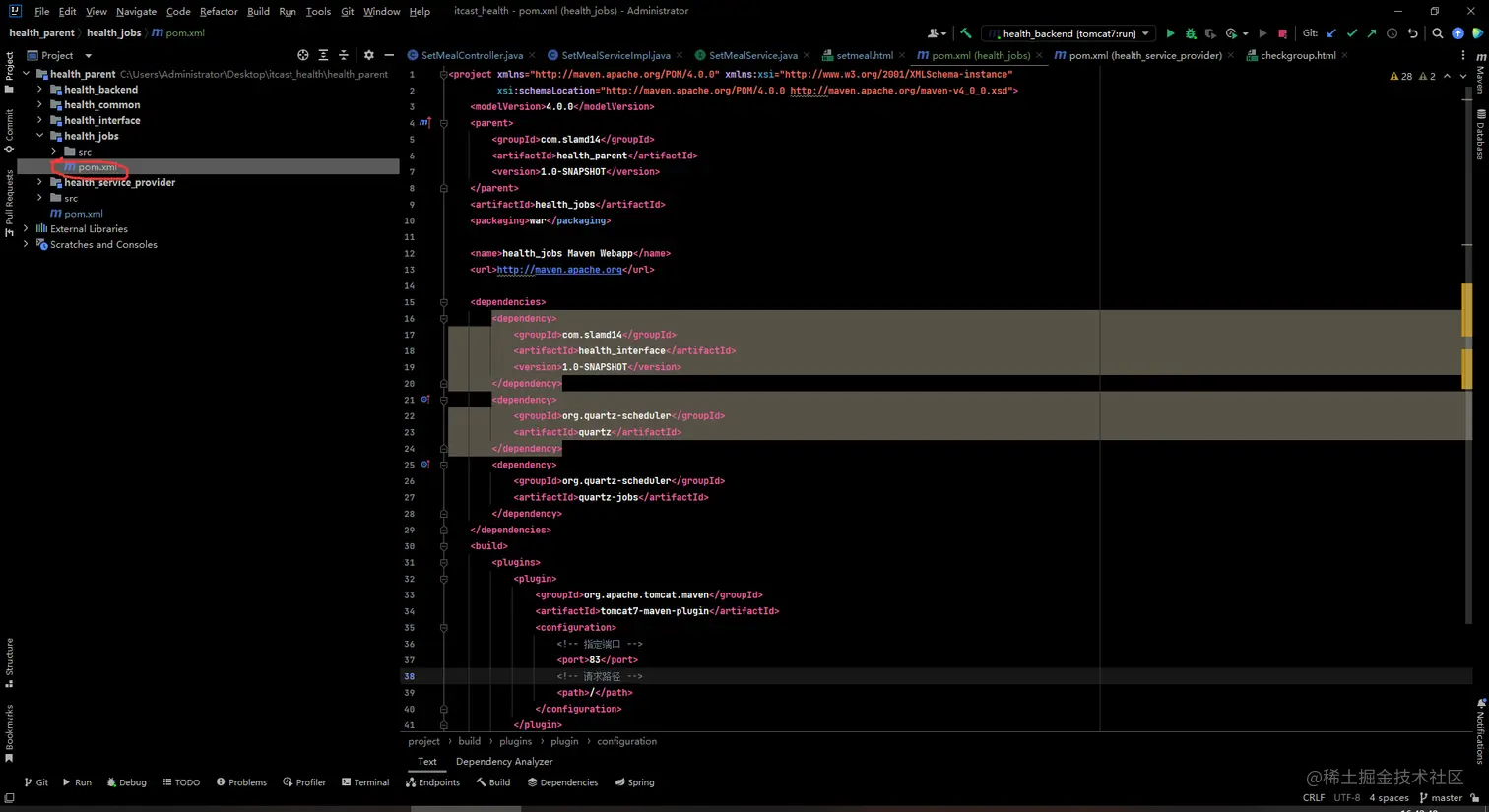Screen dimensions: 1489x812
Task: Switch to Dependency Analyzer tab
Action: [504, 761]
